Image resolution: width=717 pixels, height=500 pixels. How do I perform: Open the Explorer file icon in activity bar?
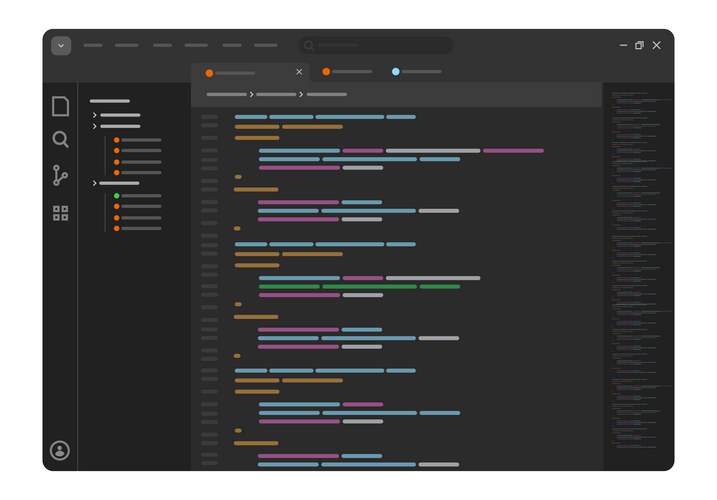pos(61,106)
